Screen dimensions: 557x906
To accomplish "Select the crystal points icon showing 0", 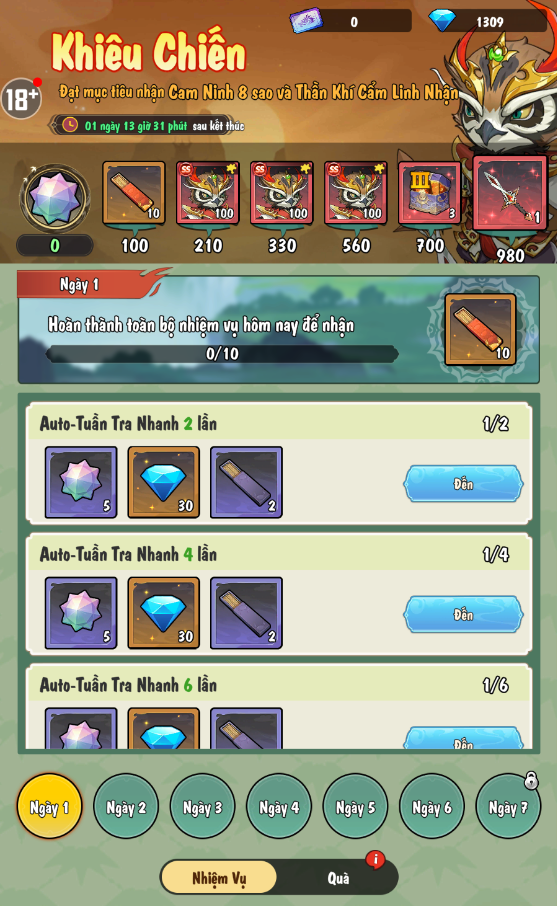I will [54, 198].
